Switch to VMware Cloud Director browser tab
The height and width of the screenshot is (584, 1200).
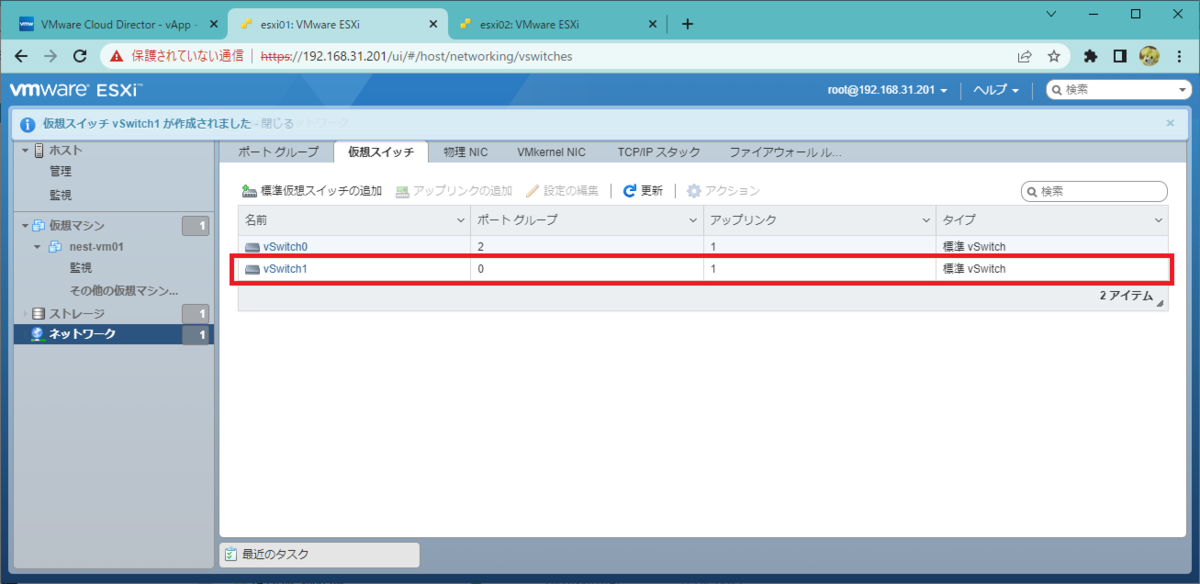click(117, 24)
